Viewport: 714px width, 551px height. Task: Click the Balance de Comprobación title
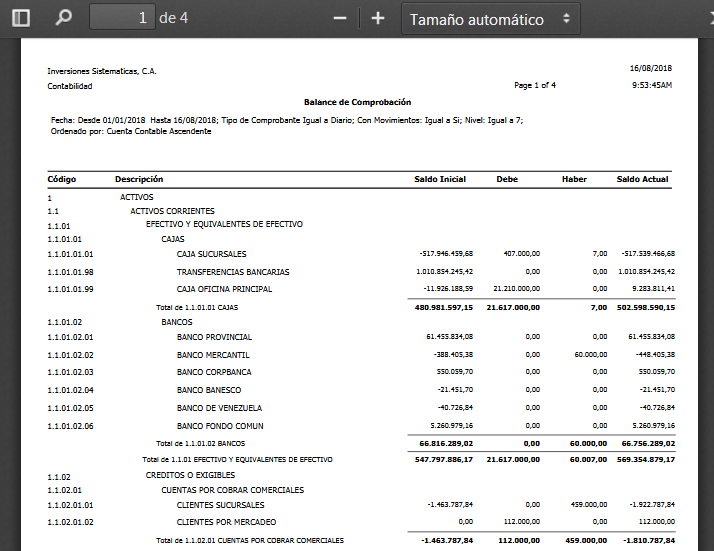(357, 102)
